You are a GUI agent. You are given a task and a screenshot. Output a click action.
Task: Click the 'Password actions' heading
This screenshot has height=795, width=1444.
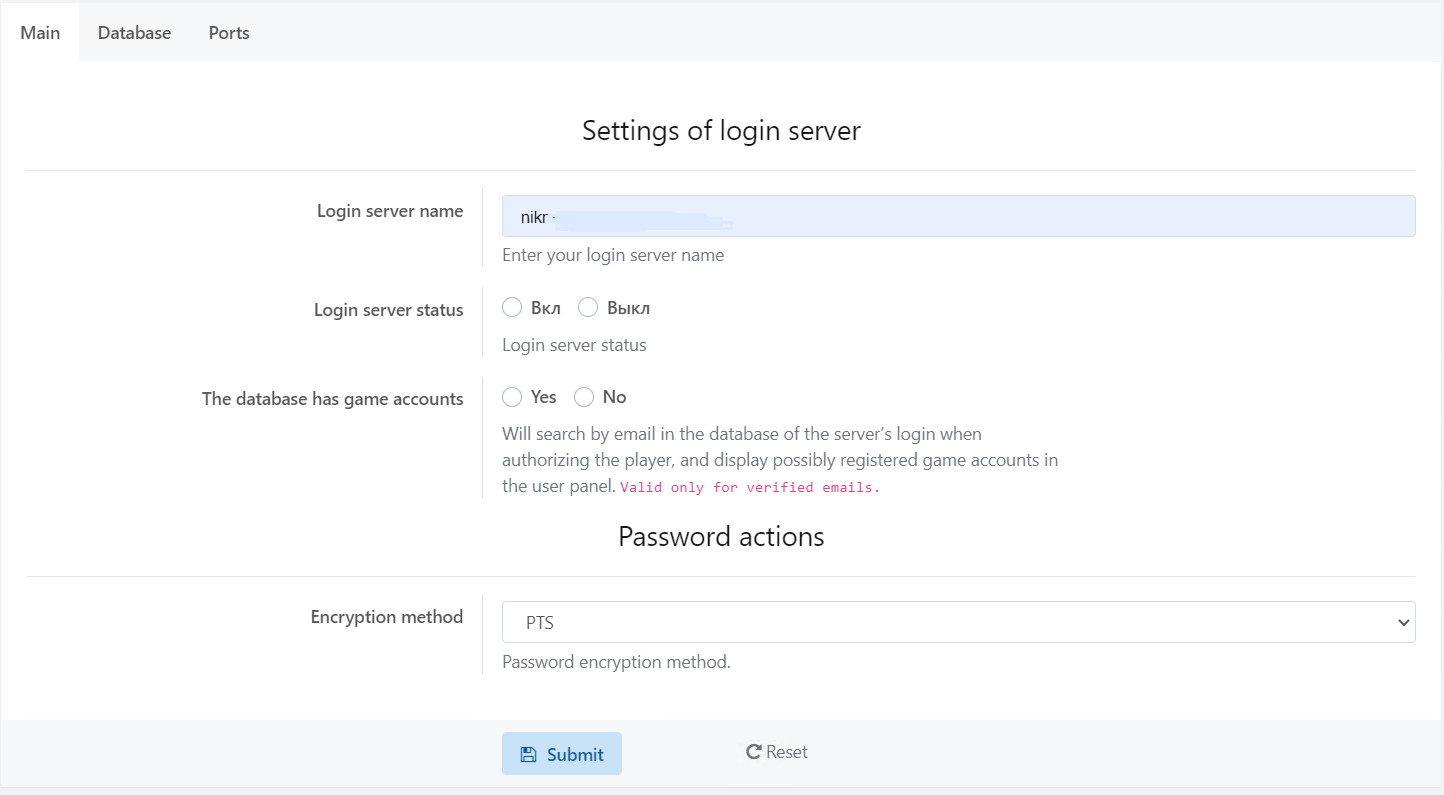tap(721, 537)
